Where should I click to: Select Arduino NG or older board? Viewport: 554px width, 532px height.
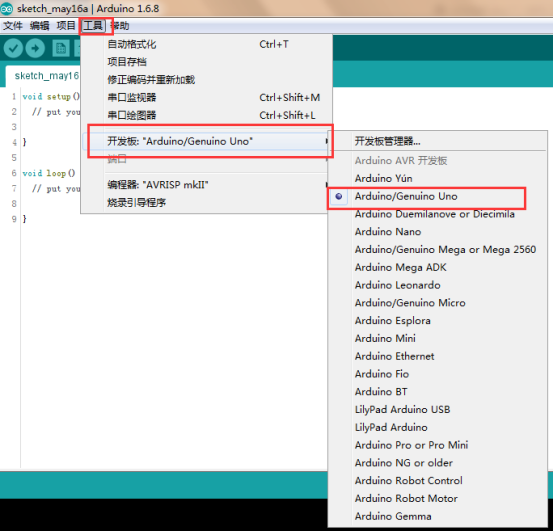(x=438, y=463)
